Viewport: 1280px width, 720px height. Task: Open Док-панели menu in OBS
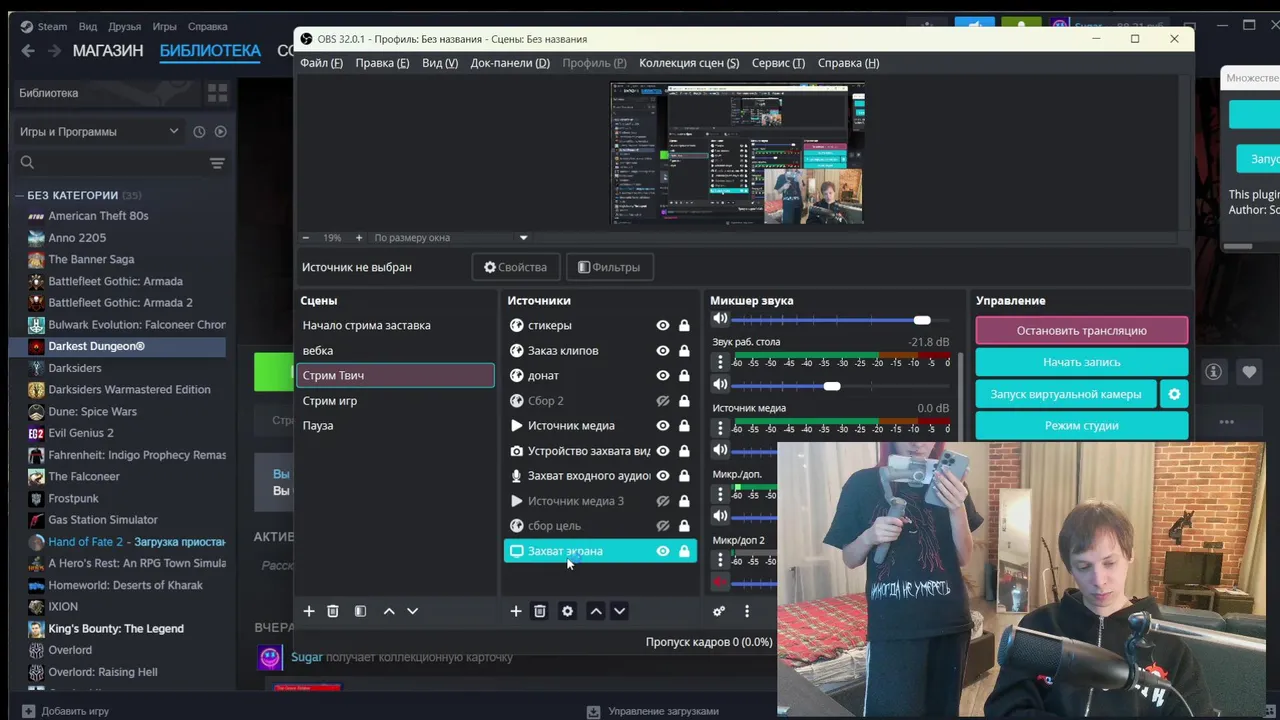tap(510, 63)
